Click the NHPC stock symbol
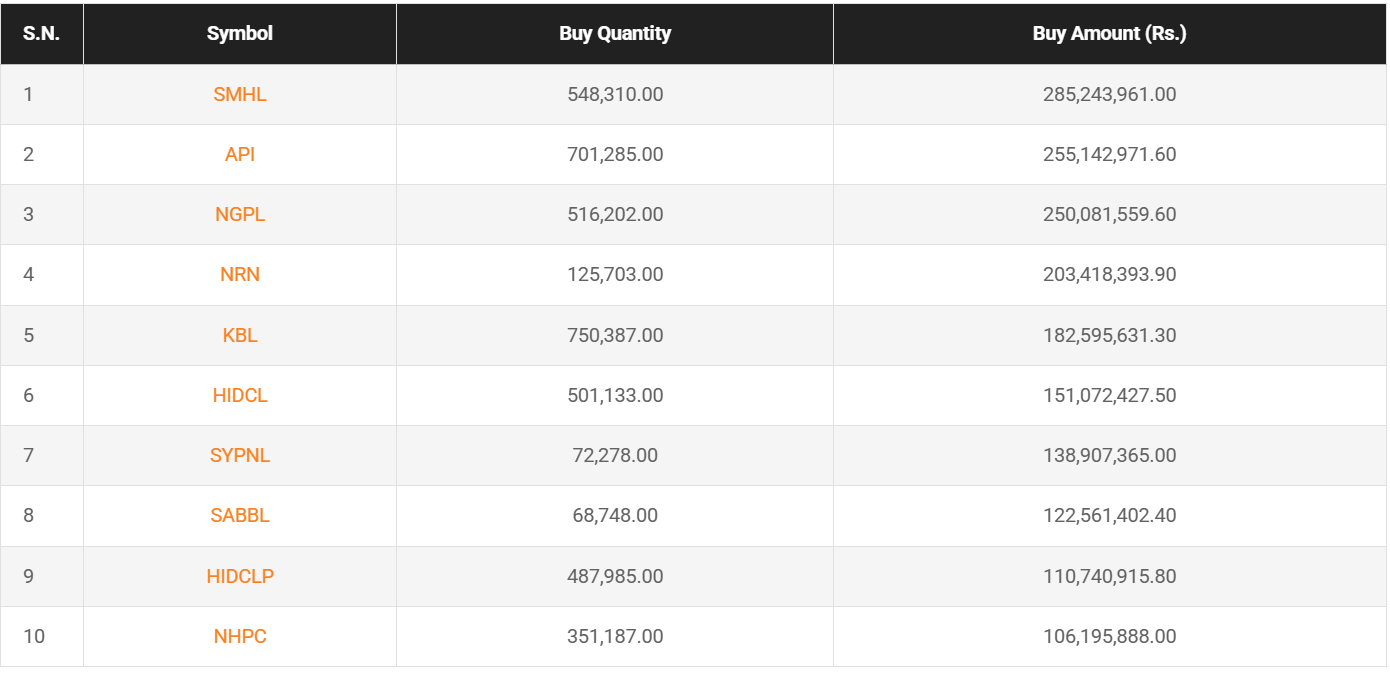Image resolution: width=1390 pixels, height=675 pixels. [x=240, y=637]
